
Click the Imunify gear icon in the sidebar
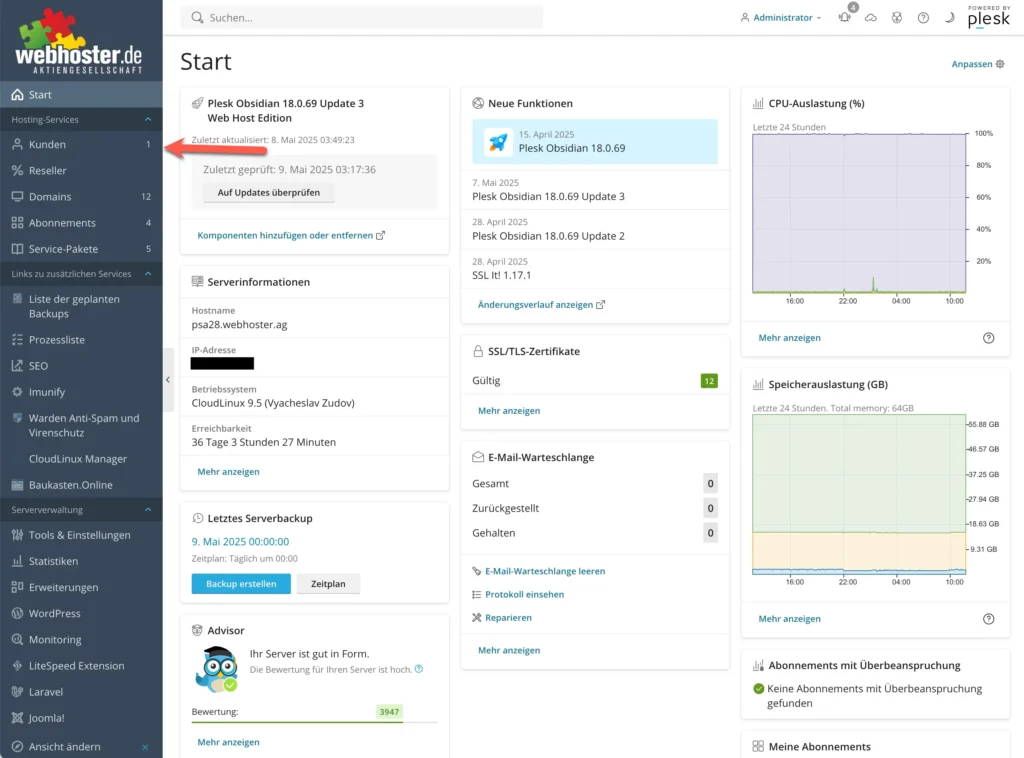(x=17, y=392)
